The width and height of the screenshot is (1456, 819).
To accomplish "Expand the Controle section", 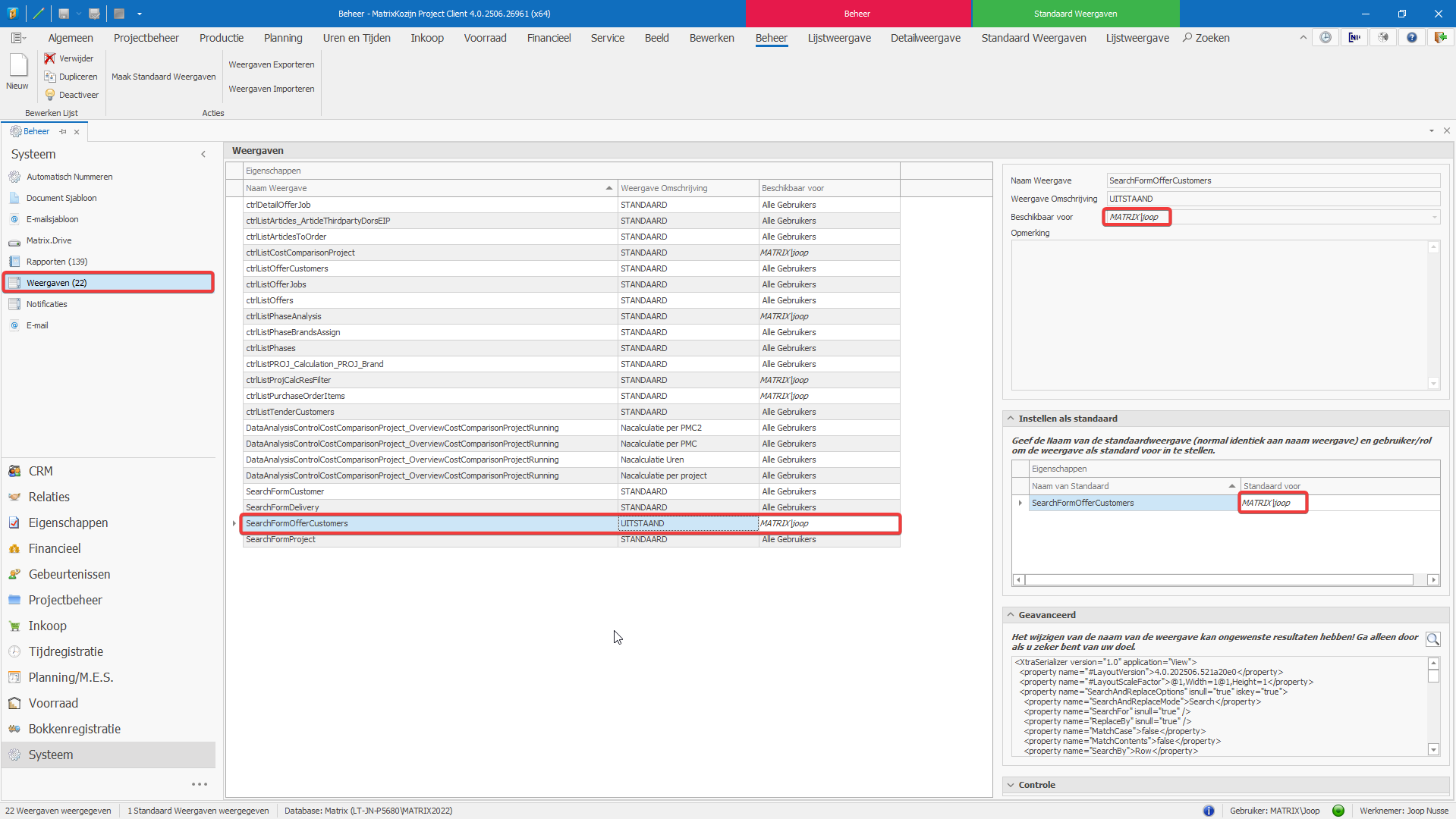I will click(1011, 785).
